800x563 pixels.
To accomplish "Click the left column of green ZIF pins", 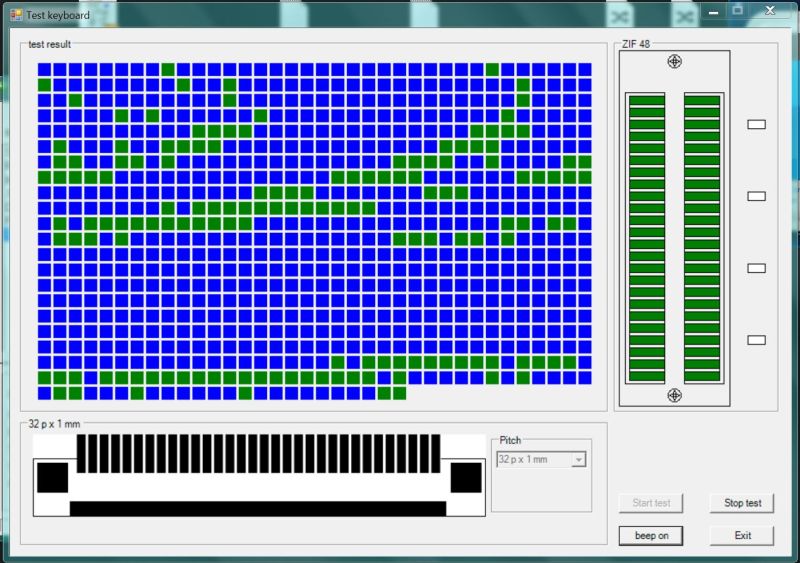I will click(646, 238).
